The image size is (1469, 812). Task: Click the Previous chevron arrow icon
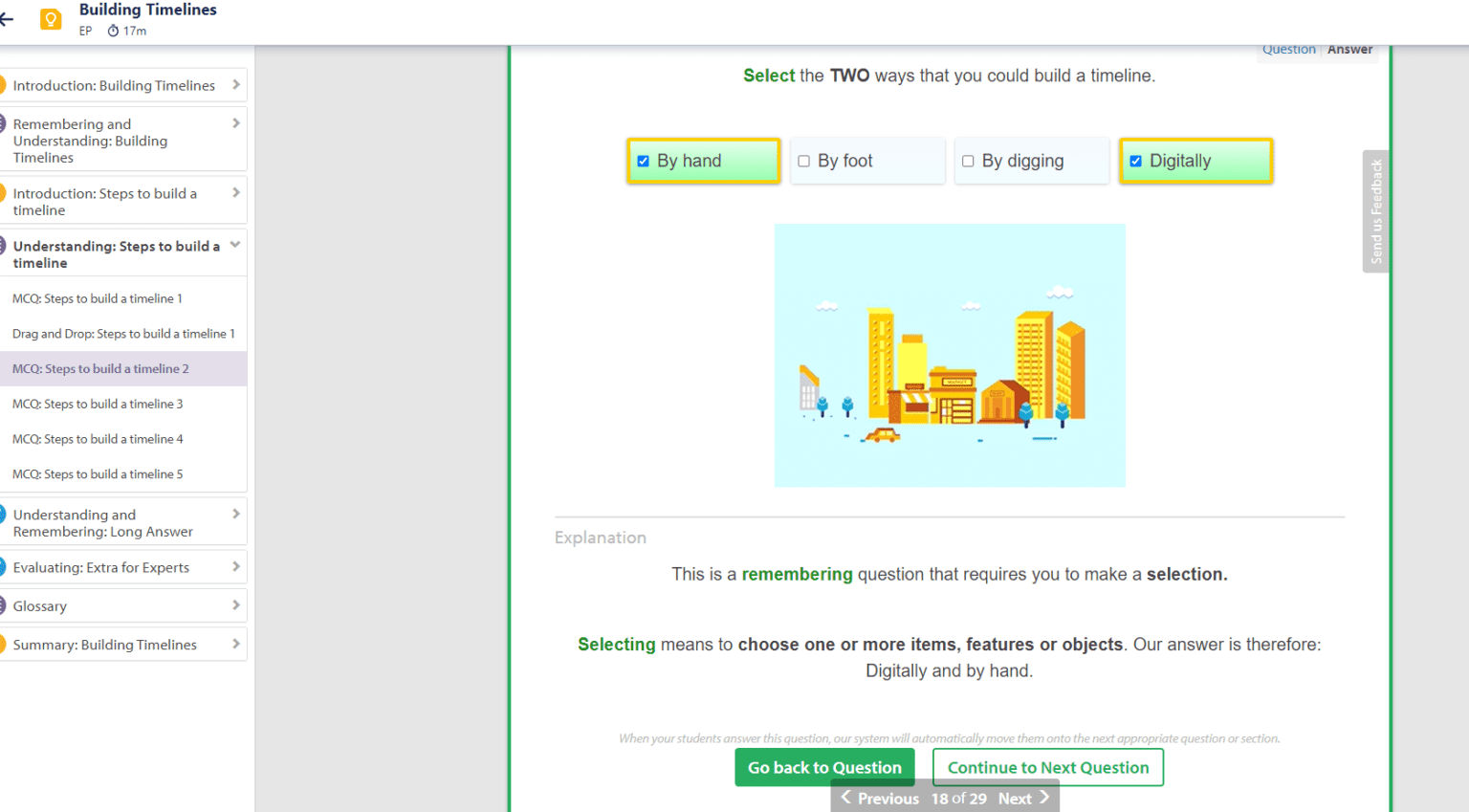(845, 798)
